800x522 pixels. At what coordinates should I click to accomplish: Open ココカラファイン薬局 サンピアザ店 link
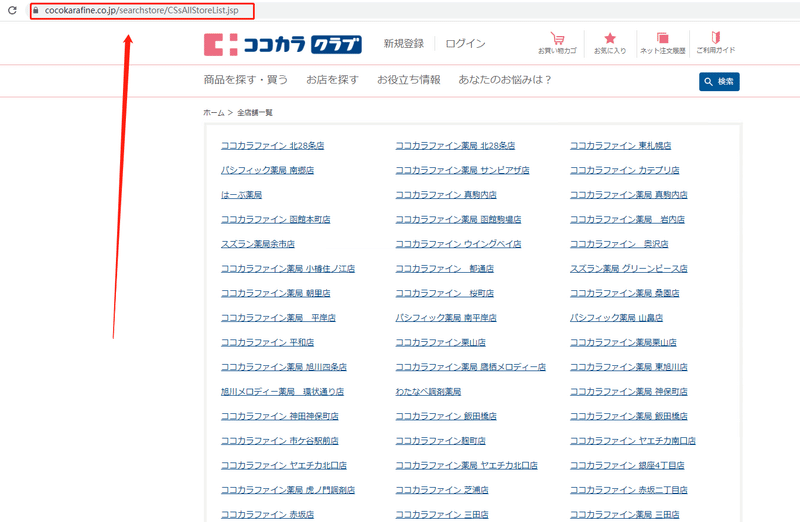click(462, 170)
